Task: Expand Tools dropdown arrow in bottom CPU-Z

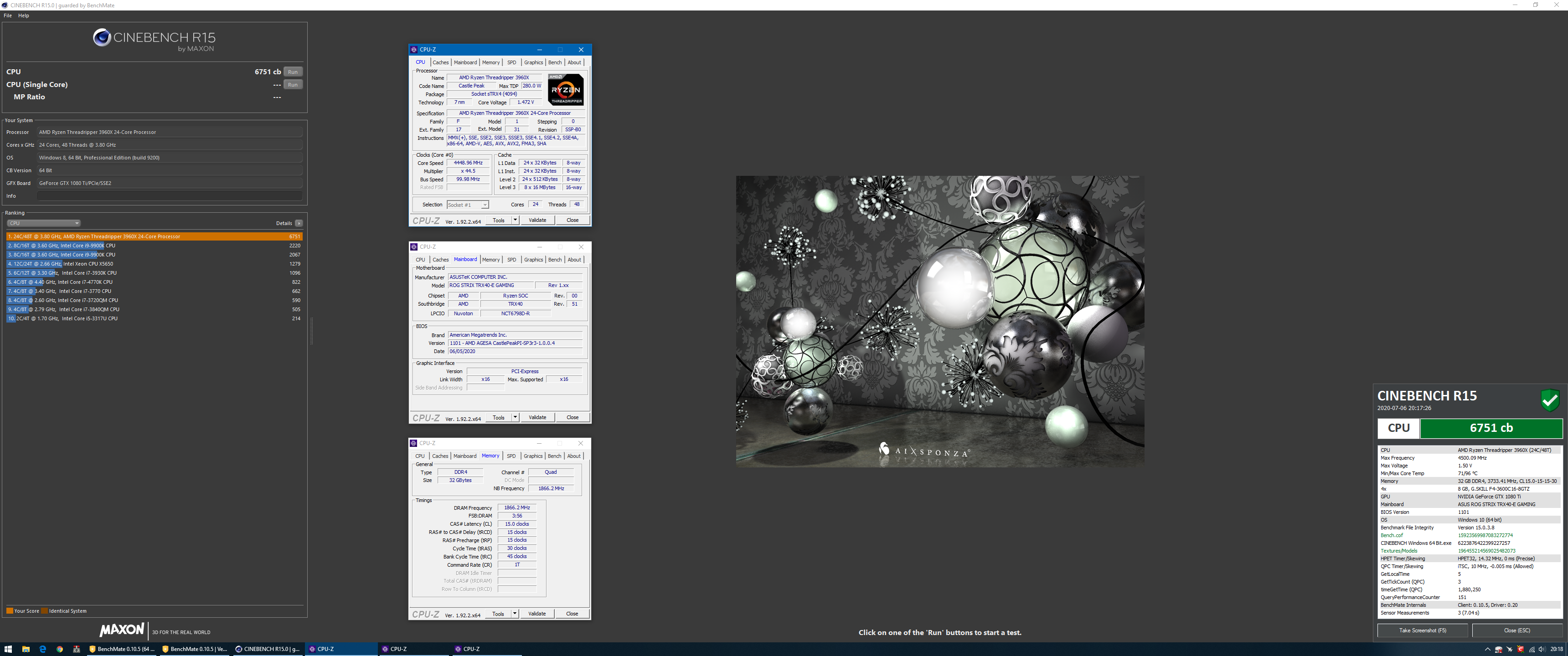Action: 515,614
